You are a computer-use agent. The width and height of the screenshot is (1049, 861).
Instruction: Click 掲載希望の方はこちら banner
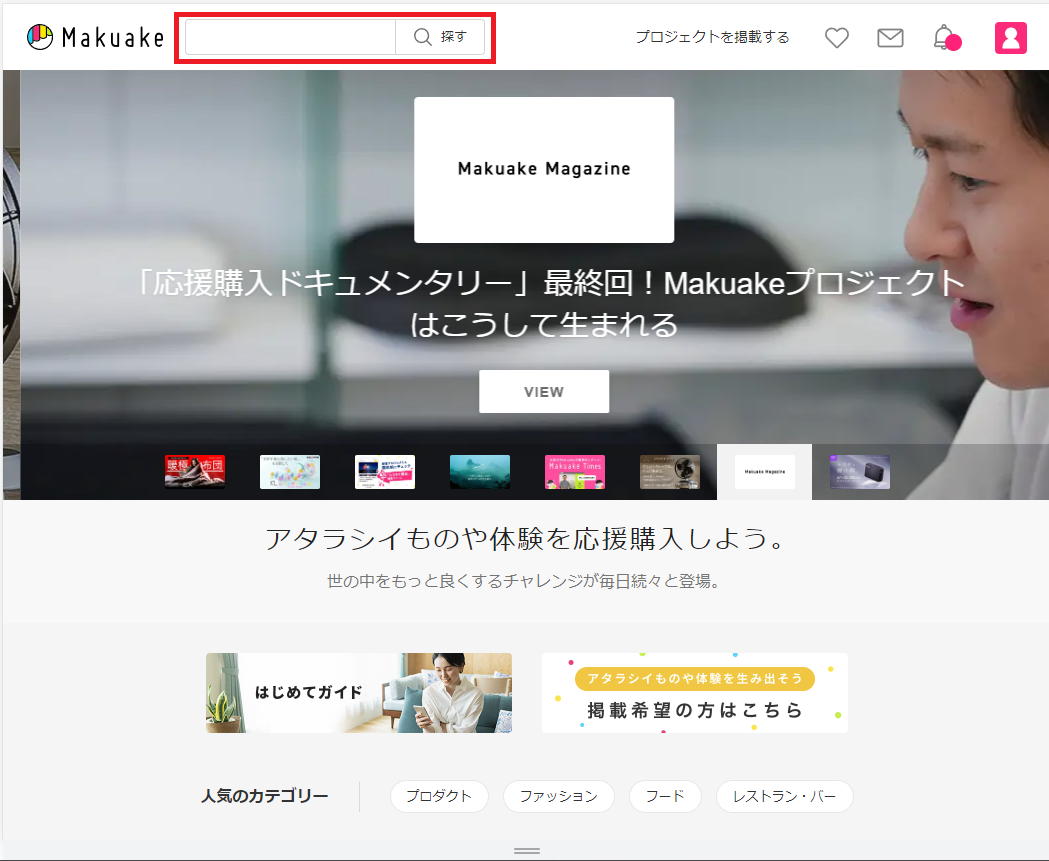pyautogui.click(x=695, y=692)
